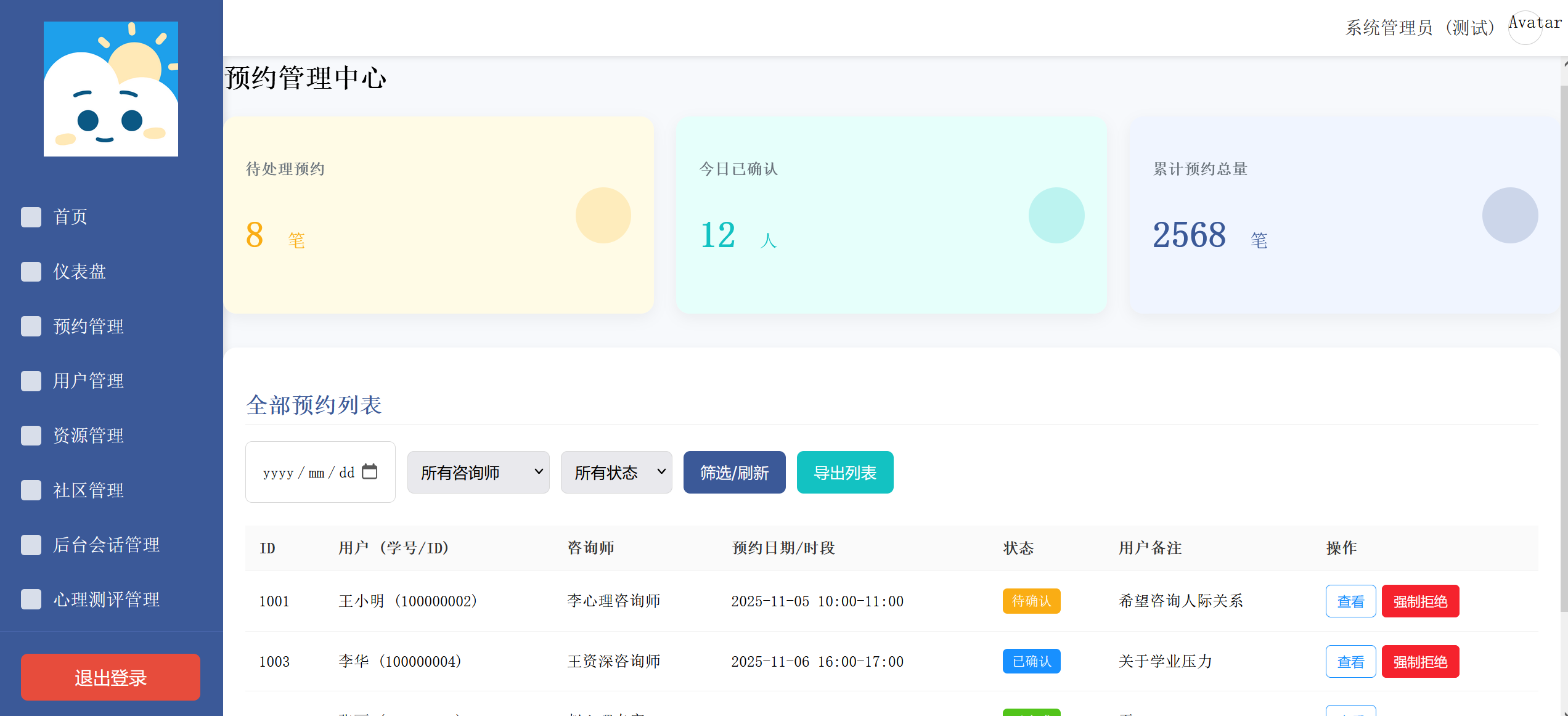Click the icon beside 仪表盘
Viewport: 1568px width, 716px height.
pos(31,272)
